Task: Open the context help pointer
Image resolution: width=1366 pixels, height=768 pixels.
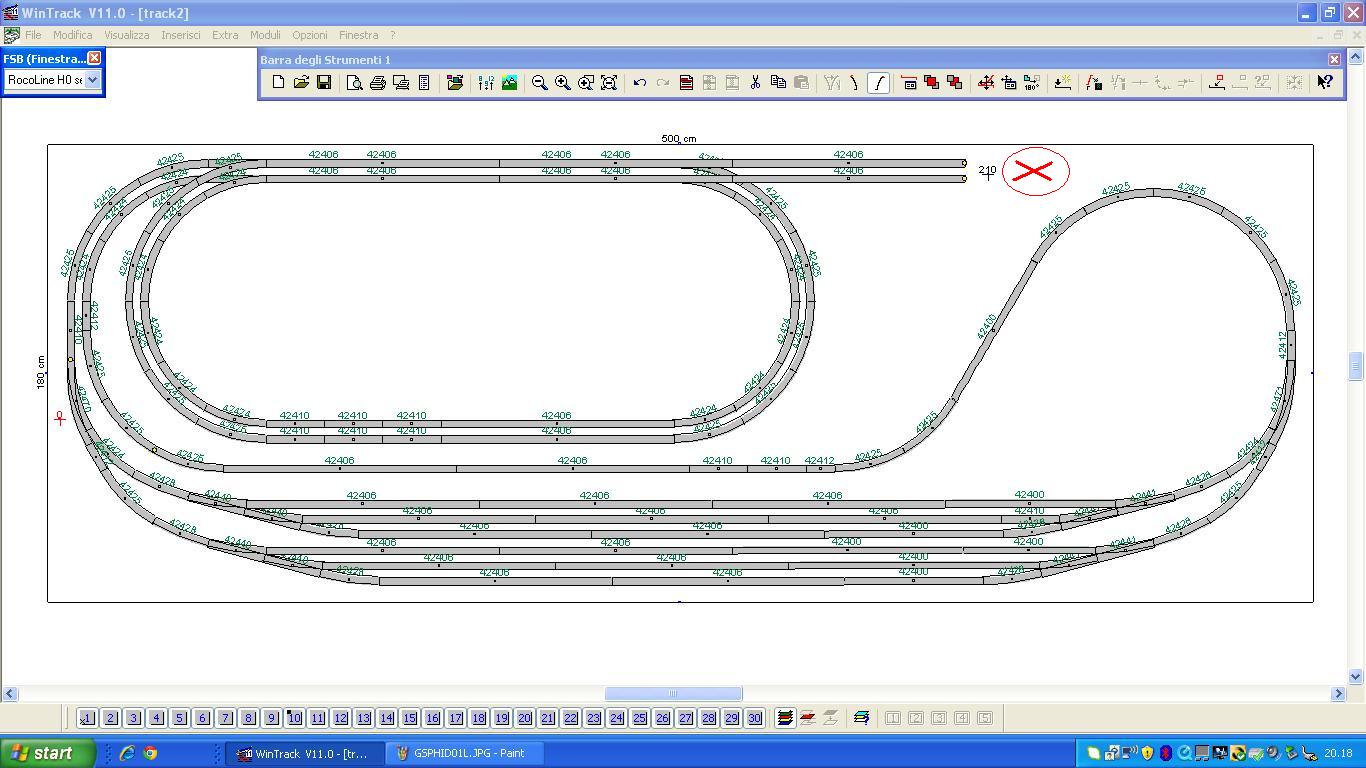Action: pyautogui.click(x=1325, y=83)
